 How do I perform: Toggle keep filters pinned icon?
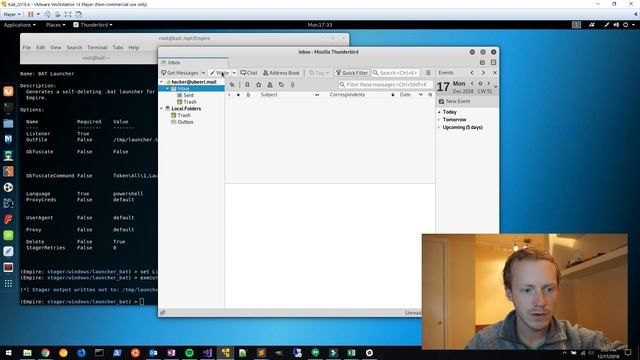(232, 84)
